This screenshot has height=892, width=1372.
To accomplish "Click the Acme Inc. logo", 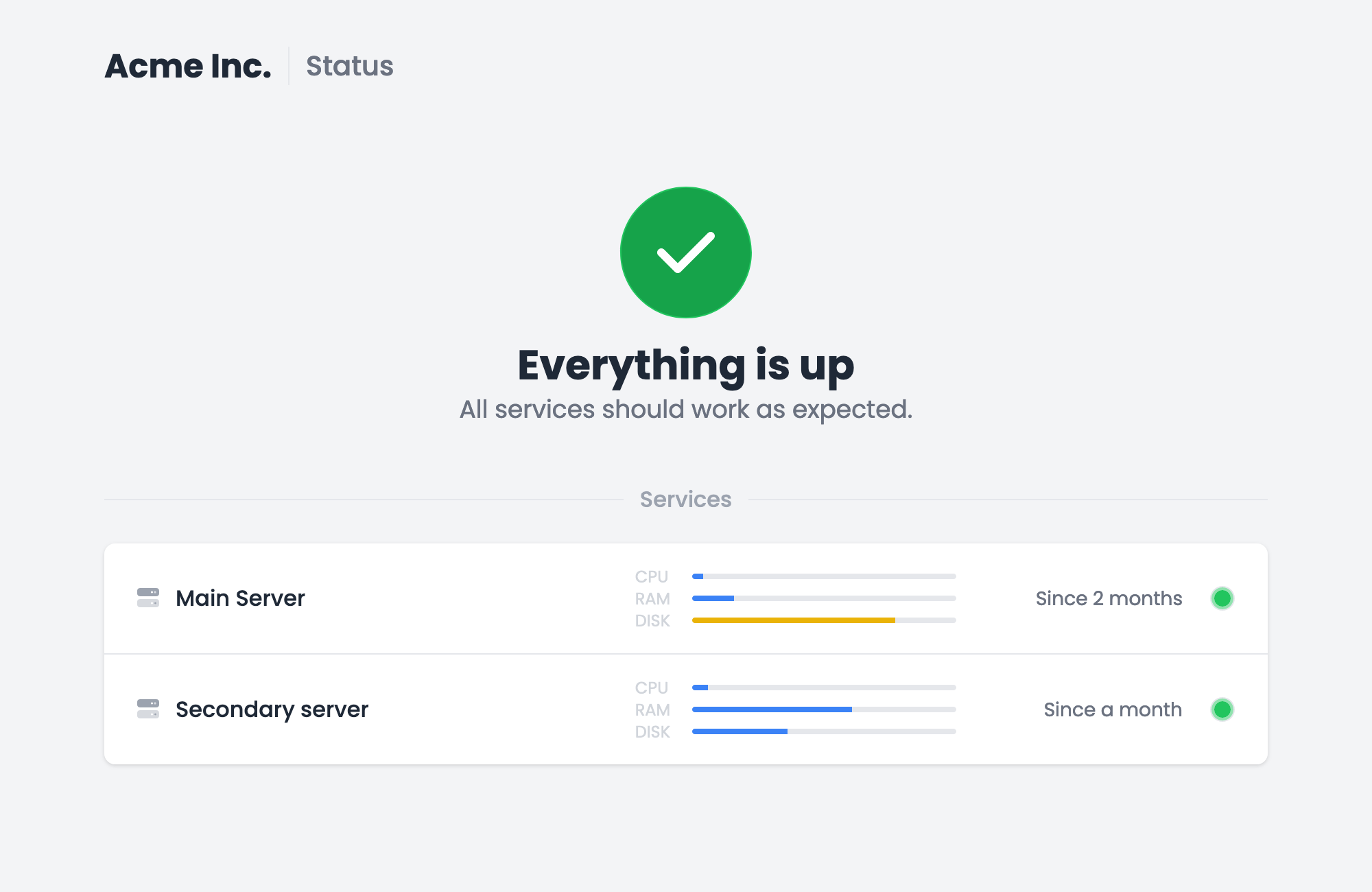I will (189, 65).
